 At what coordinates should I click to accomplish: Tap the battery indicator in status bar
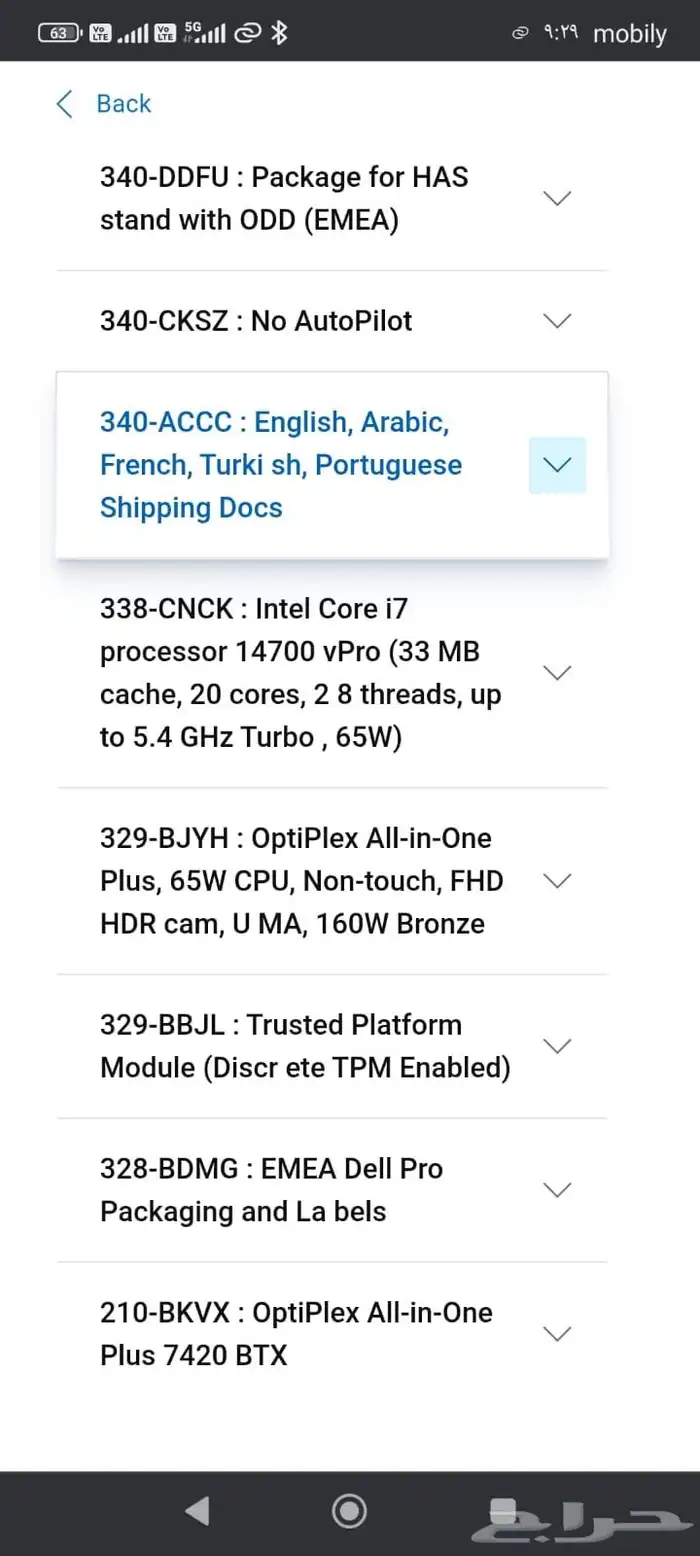click(x=59, y=33)
